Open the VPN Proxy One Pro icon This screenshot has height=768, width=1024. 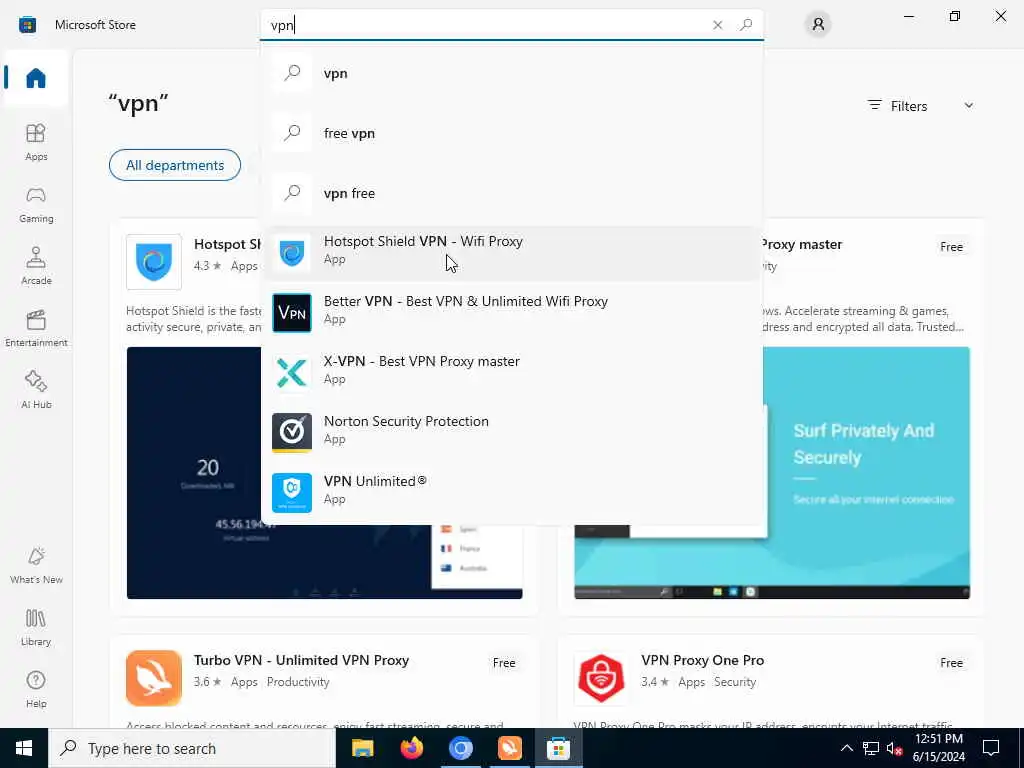[x=601, y=678]
